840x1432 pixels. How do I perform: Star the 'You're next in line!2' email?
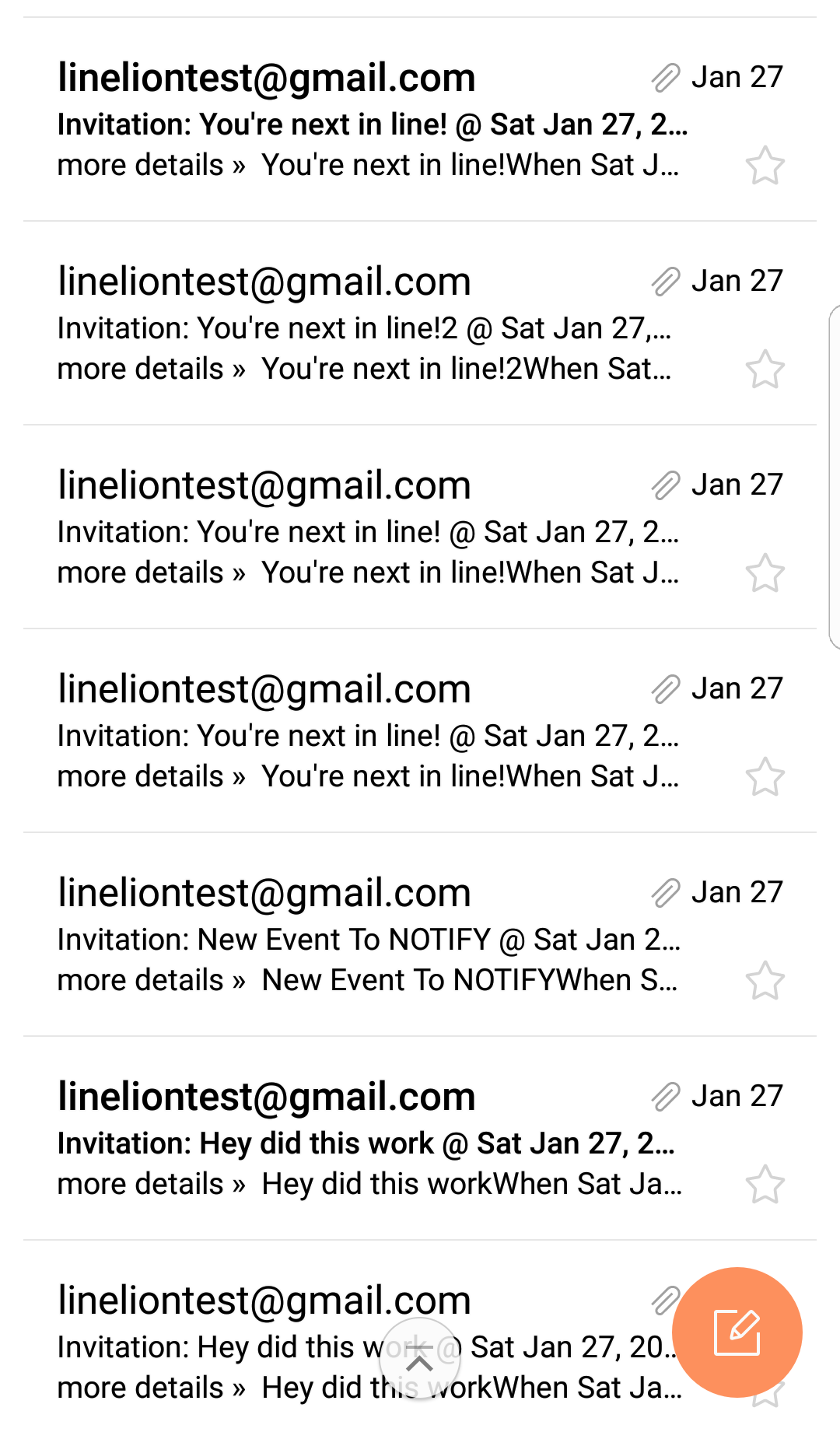(765, 369)
